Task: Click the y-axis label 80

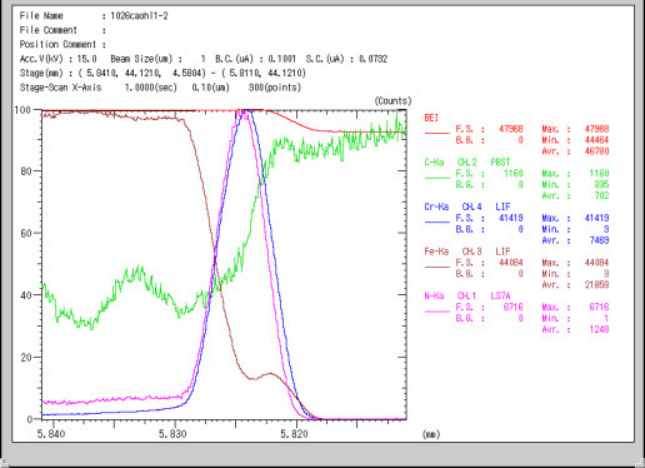Action: click(26, 171)
